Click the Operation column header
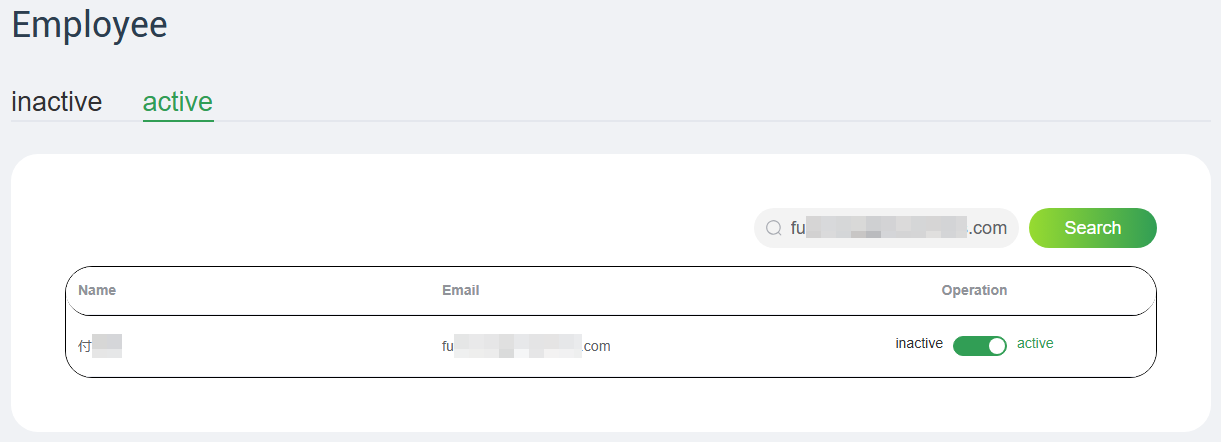The image size is (1221, 442). 974,291
